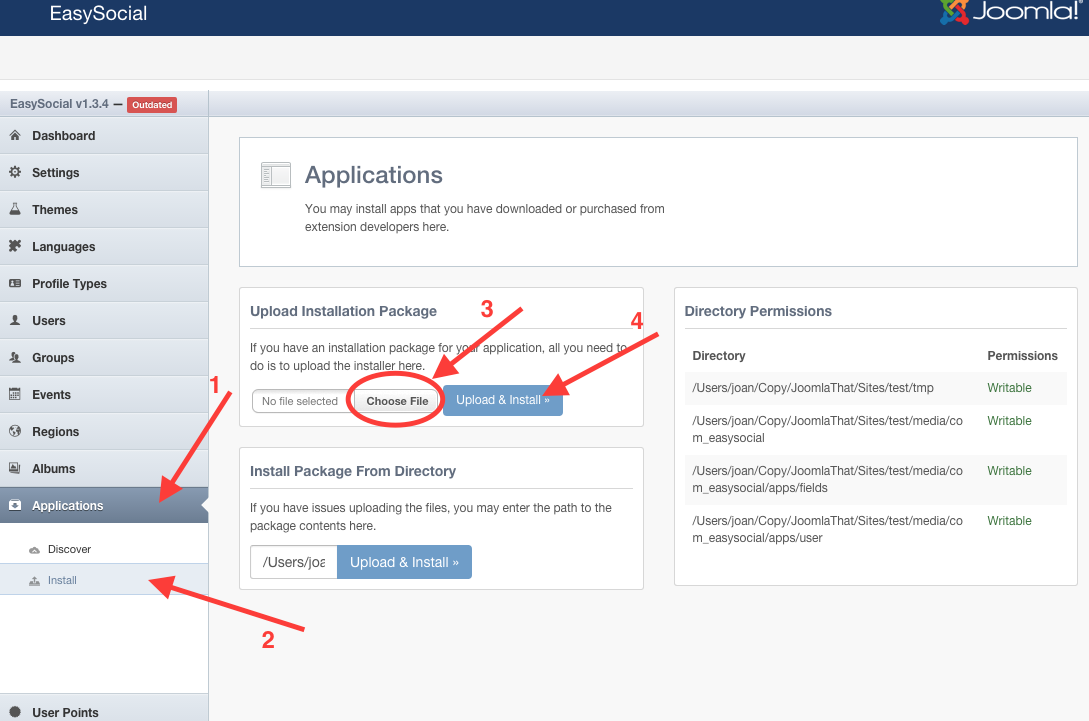Image resolution: width=1089 pixels, height=721 pixels.
Task: Open the Groups section
Action: tap(104, 357)
